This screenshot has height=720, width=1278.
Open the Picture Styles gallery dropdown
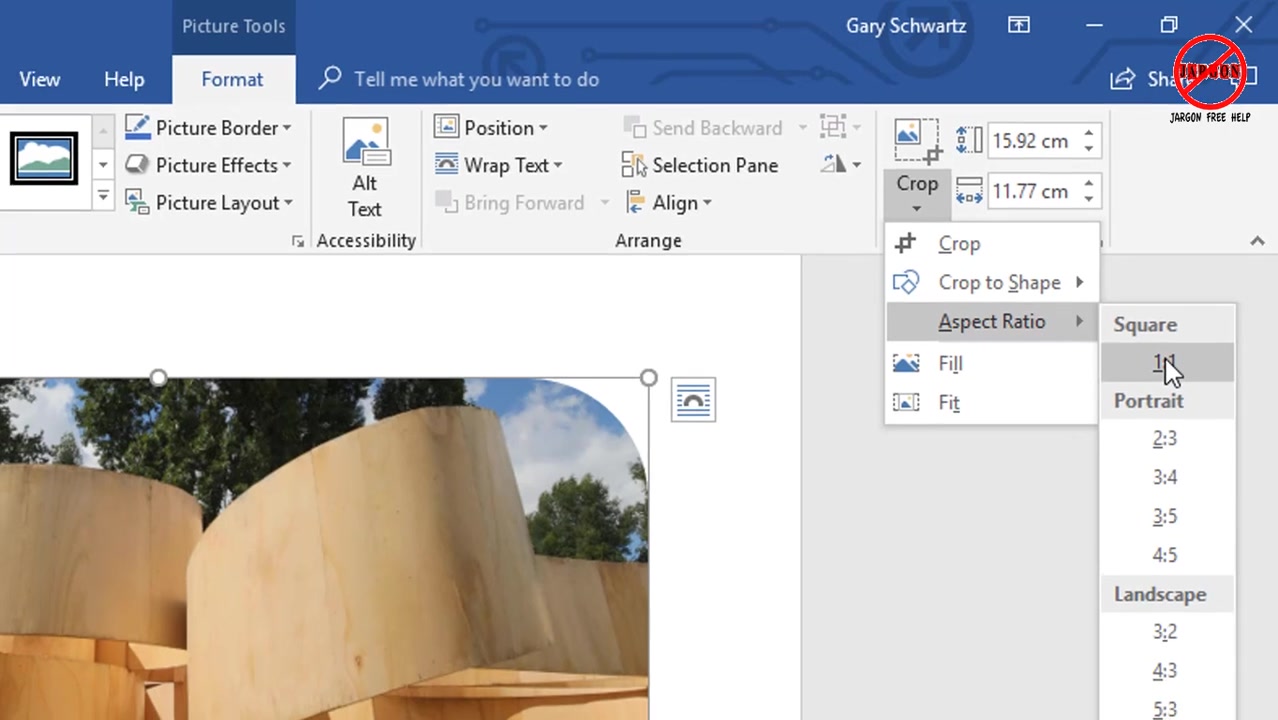[102, 197]
